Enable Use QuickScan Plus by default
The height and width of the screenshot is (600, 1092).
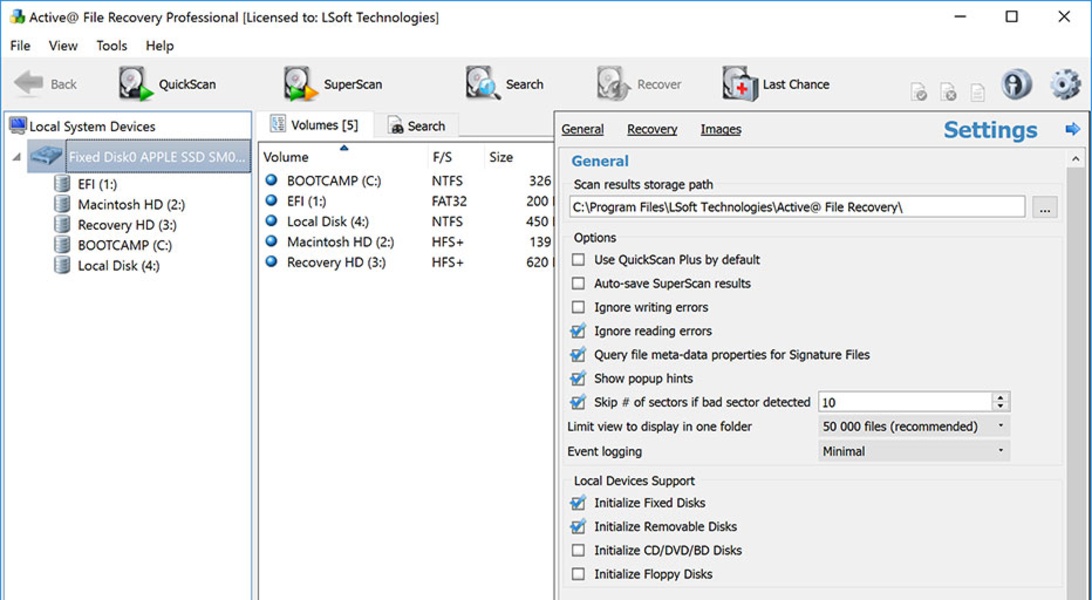tap(578, 260)
